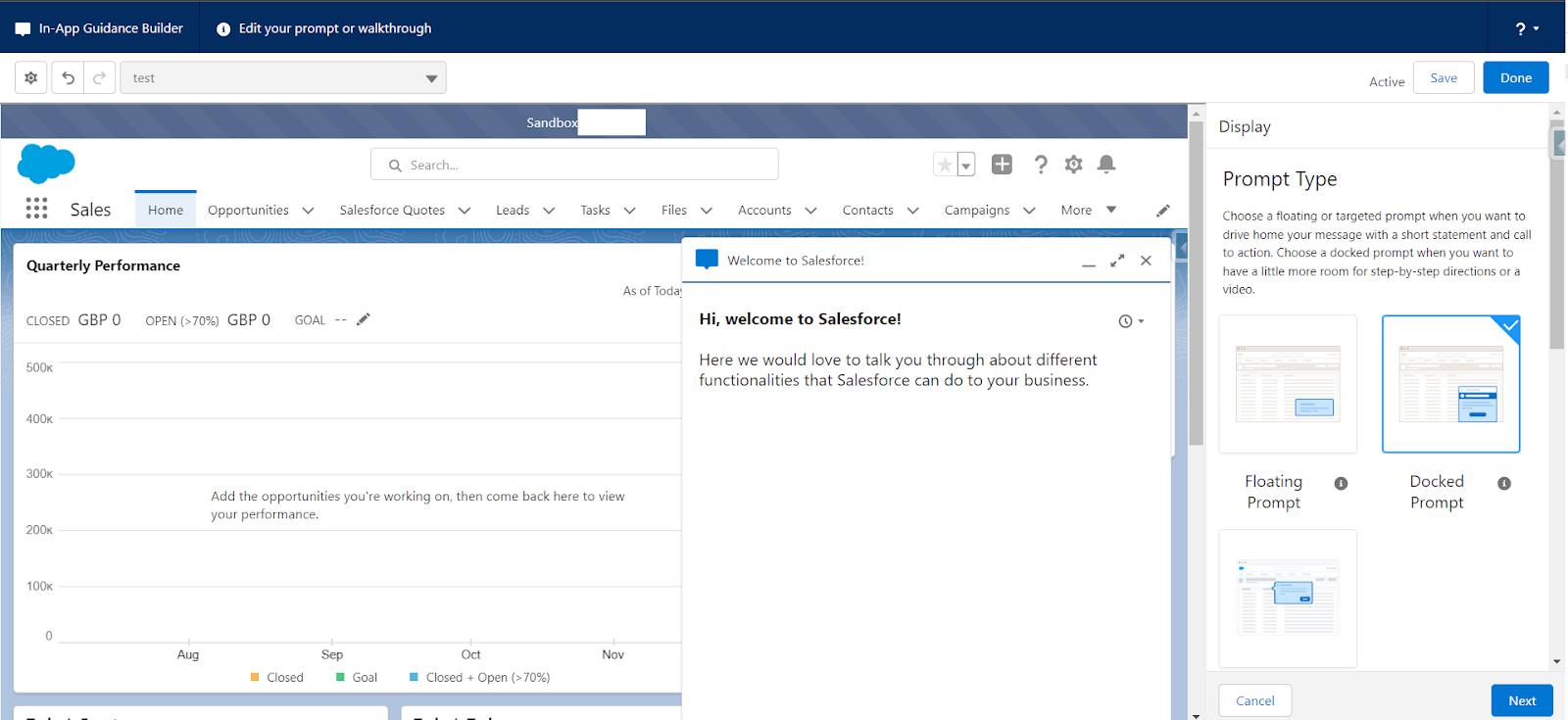Expand the Campaigns tab chevron
This screenshot has height=720, width=1568.
[x=1029, y=211]
